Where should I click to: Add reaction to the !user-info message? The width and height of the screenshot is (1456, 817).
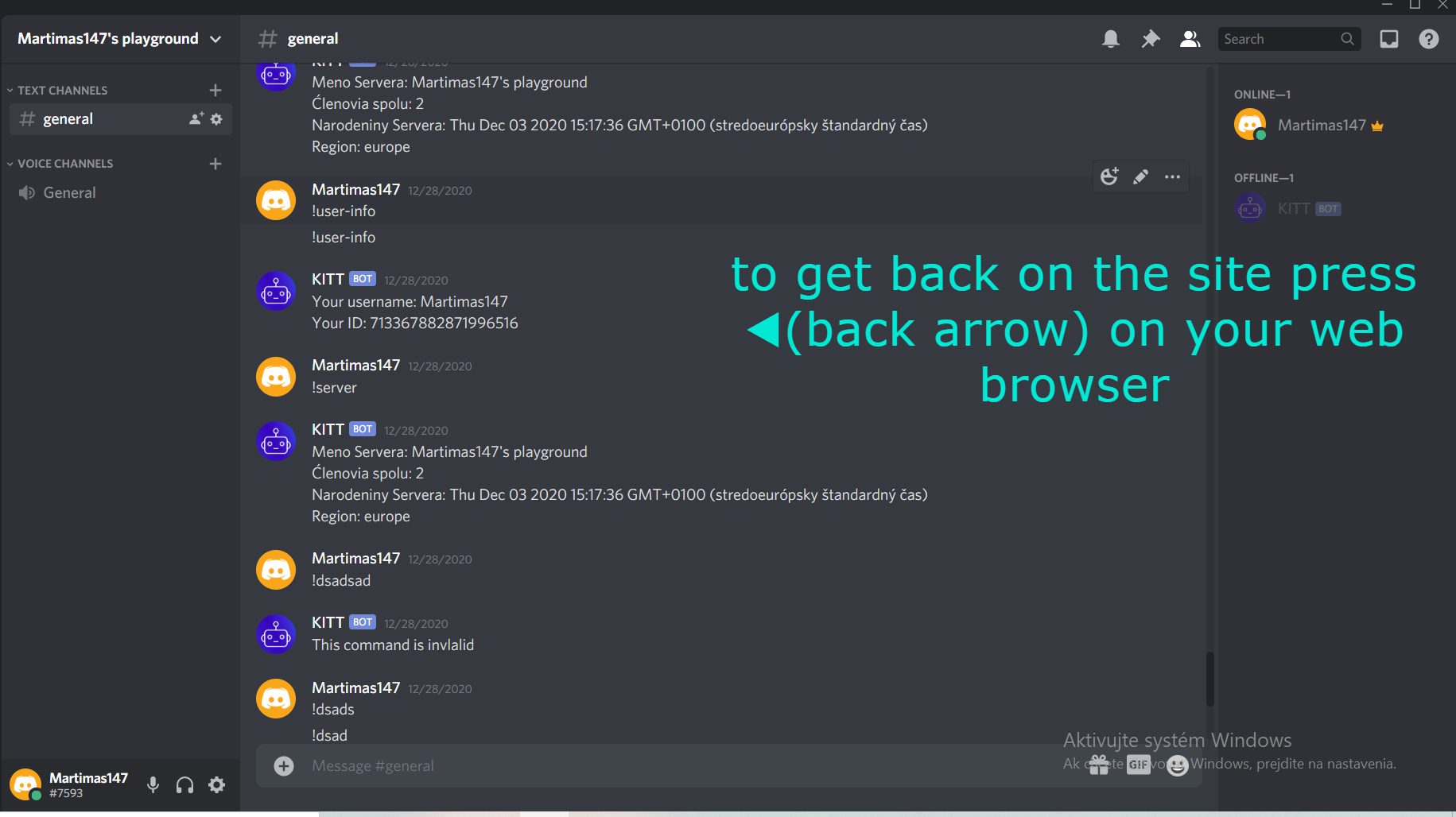click(x=1110, y=176)
